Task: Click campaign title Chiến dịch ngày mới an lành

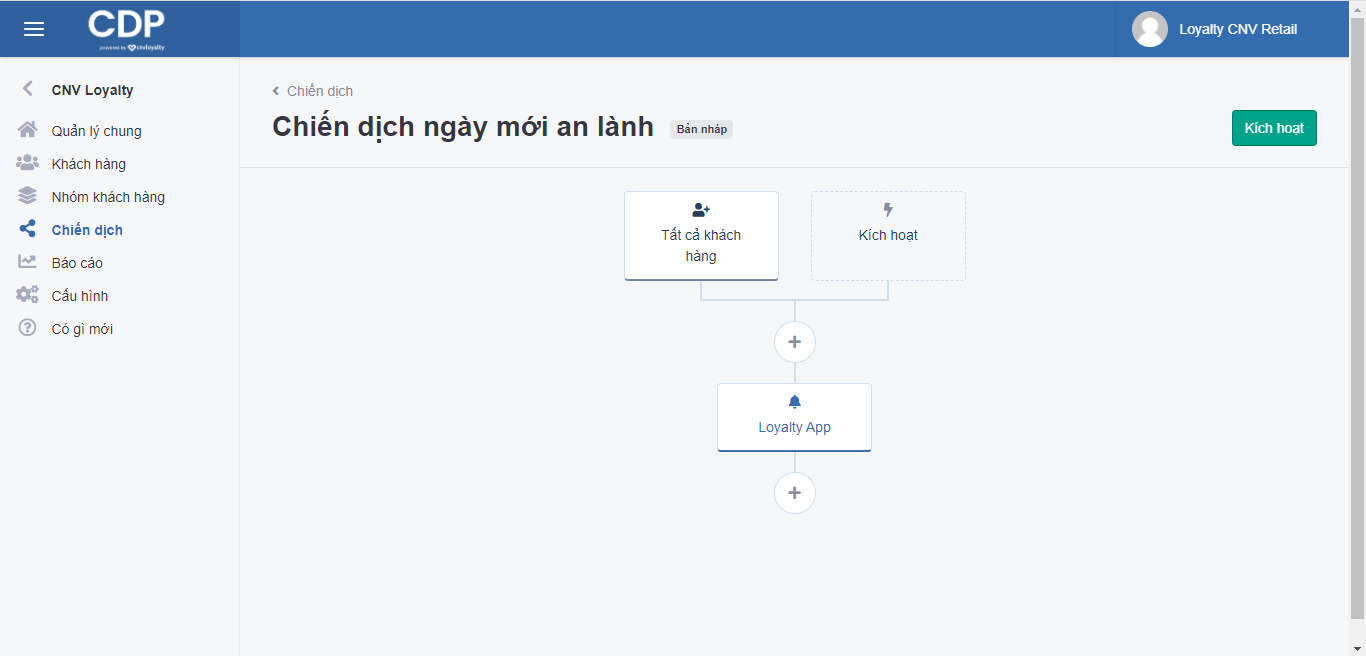Action: tap(463, 127)
